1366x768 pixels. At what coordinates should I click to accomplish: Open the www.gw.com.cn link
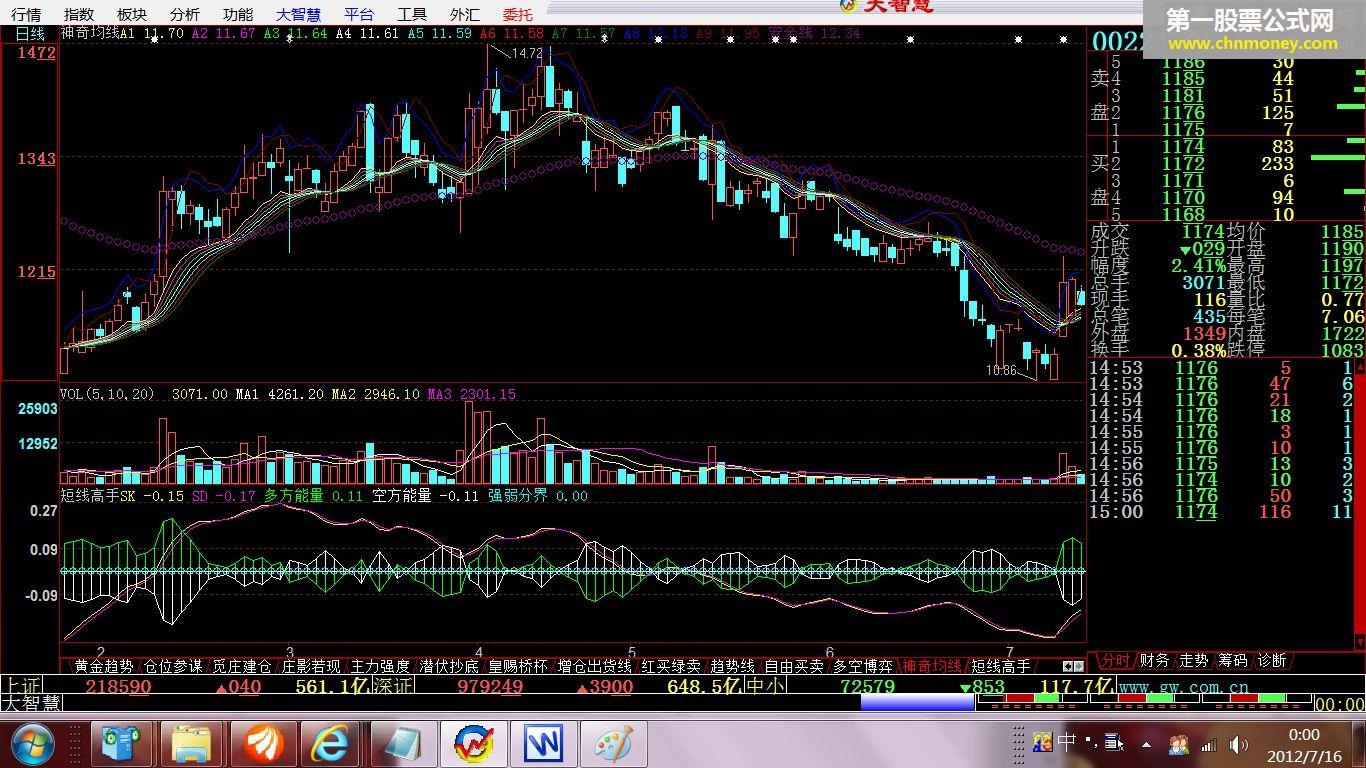click(x=1184, y=687)
